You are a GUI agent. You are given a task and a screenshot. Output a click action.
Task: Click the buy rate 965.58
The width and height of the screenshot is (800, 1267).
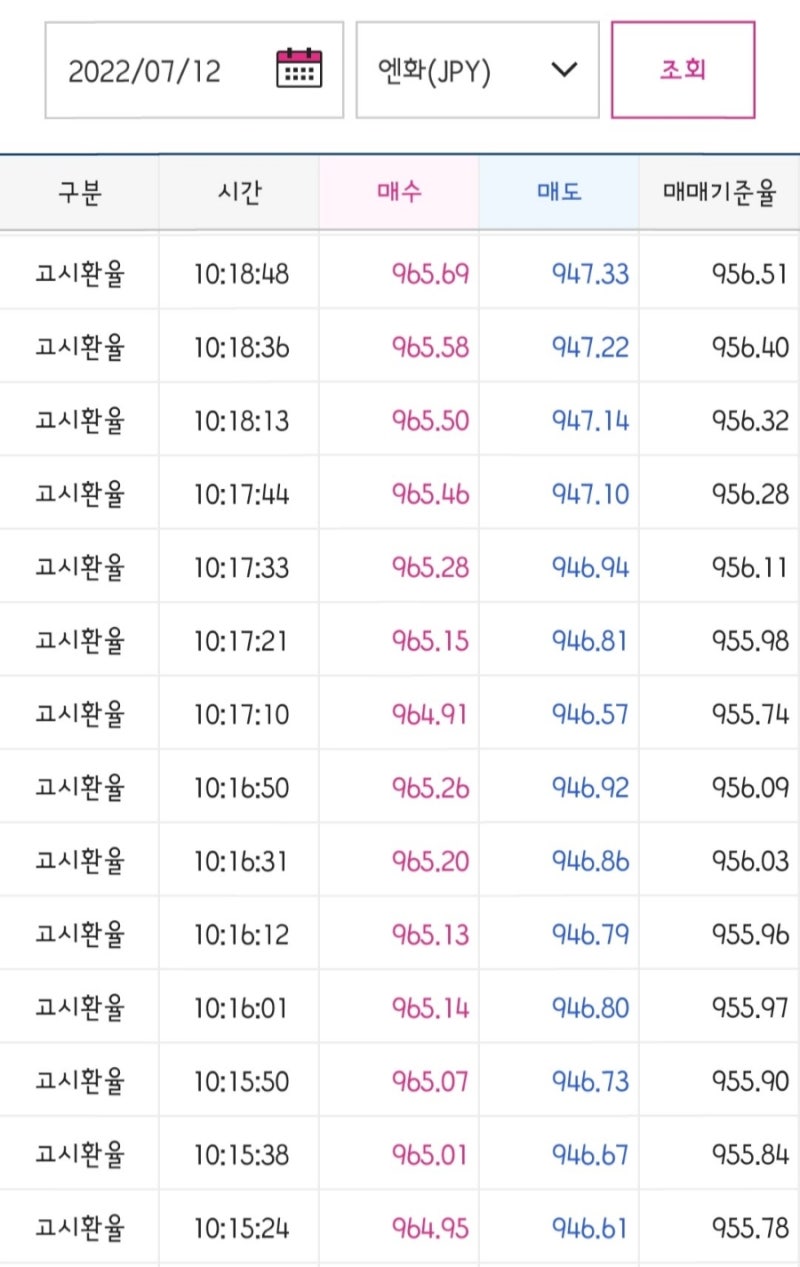click(x=430, y=347)
